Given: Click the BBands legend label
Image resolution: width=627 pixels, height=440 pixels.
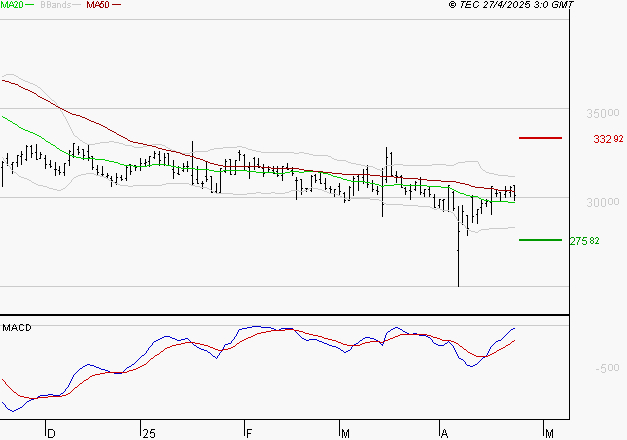Looking at the screenshot, I should click(56, 5).
